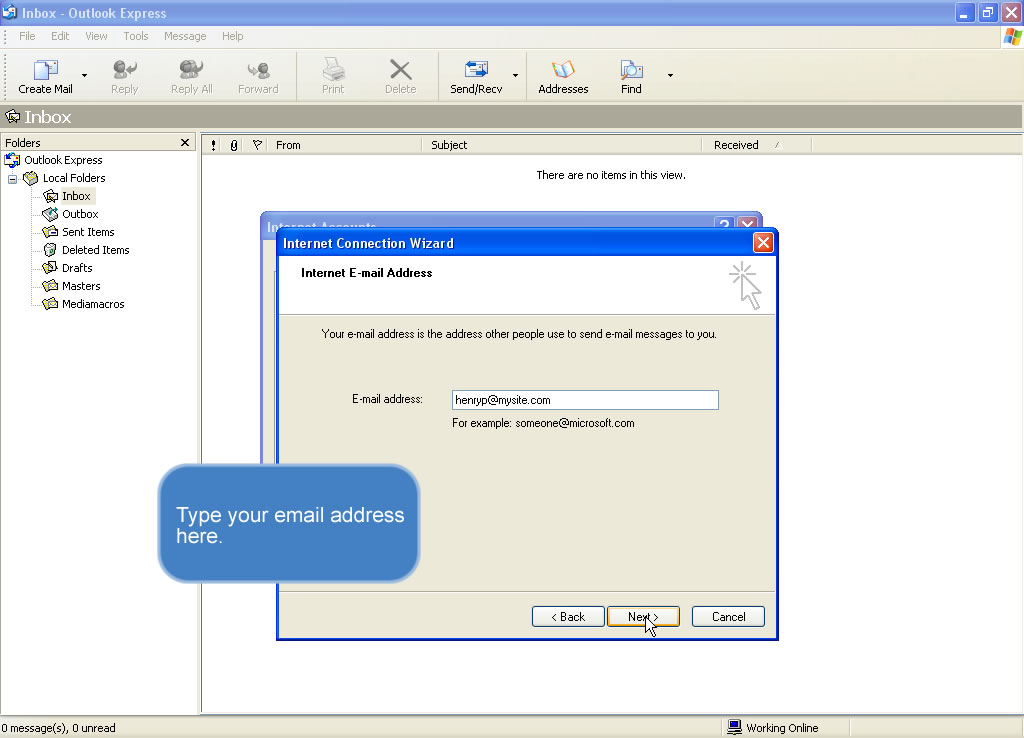Screen dimensions: 1024x738
Task: Click the E-mail address text field
Action: click(x=585, y=400)
